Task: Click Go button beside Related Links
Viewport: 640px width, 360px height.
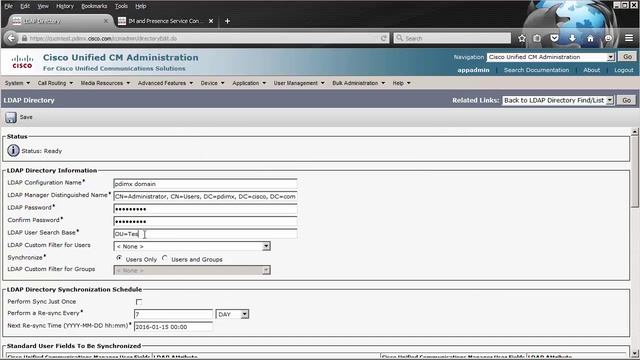Action: (x=627, y=100)
